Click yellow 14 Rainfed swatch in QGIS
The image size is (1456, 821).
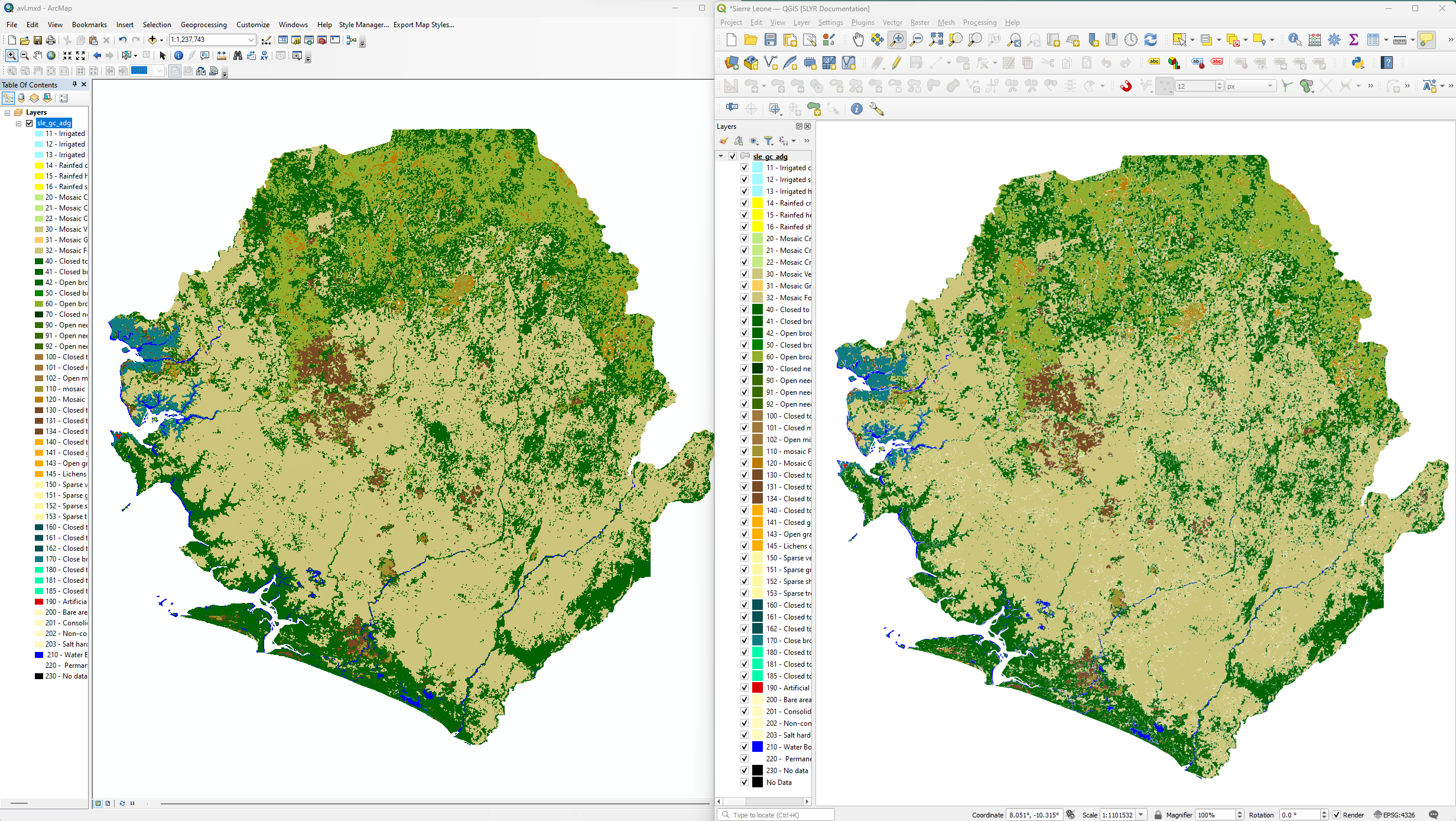tap(758, 203)
